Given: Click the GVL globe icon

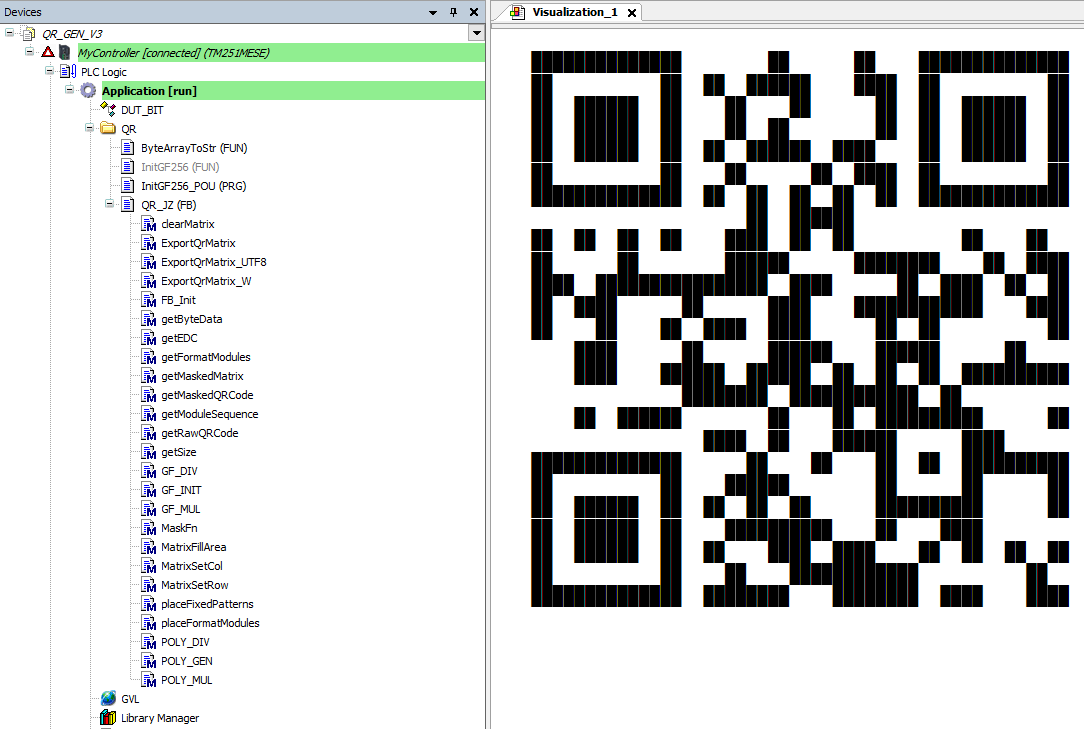Looking at the screenshot, I should click(108, 699).
